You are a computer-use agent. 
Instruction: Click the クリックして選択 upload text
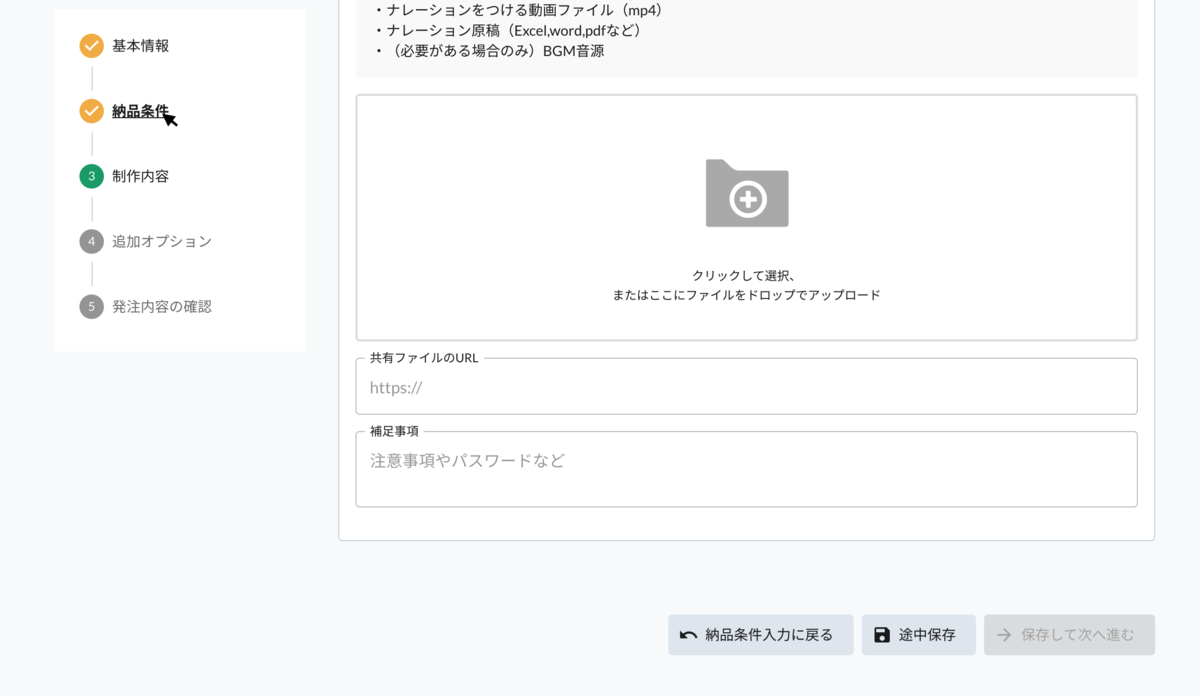pos(744,275)
